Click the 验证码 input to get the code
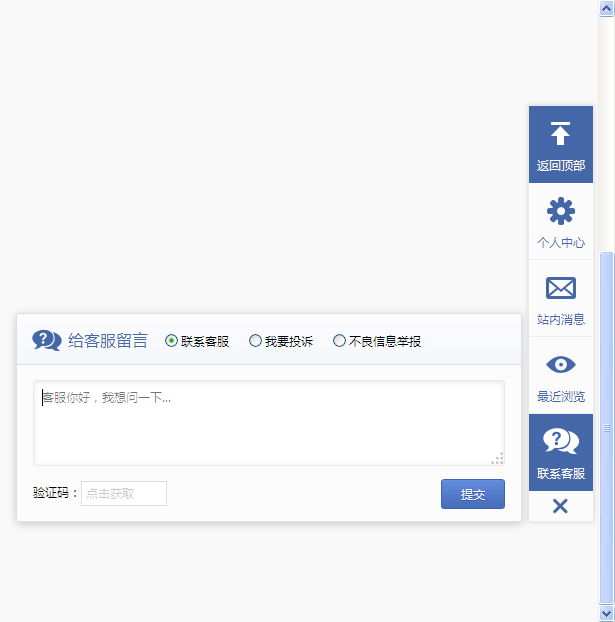 (x=124, y=493)
